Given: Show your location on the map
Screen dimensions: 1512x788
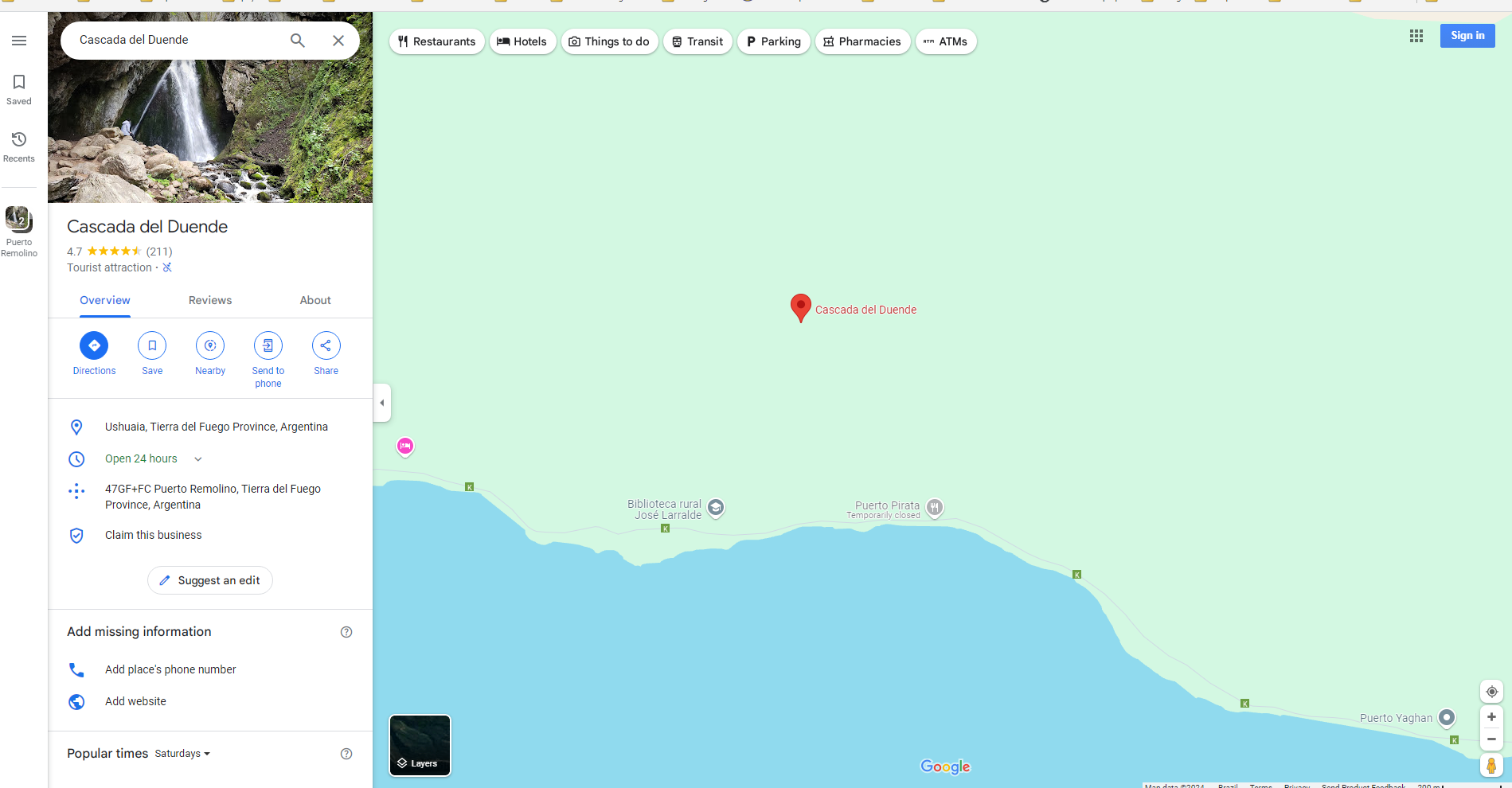Looking at the screenshot, I should point(1491,692).
